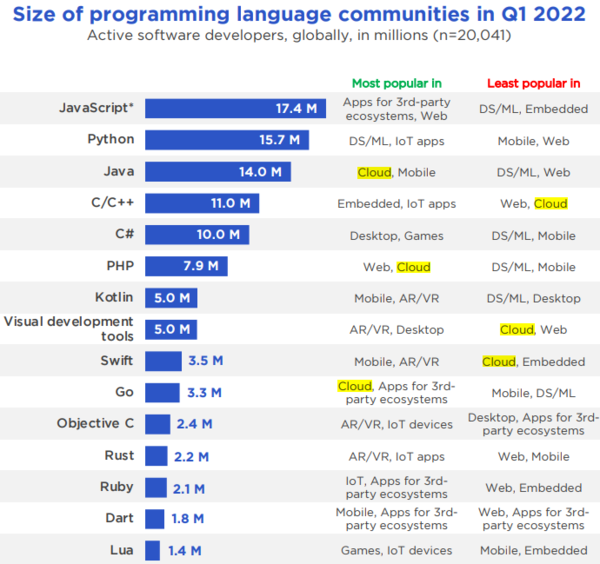Click the Python 15.7 M bar

(226, 140)
